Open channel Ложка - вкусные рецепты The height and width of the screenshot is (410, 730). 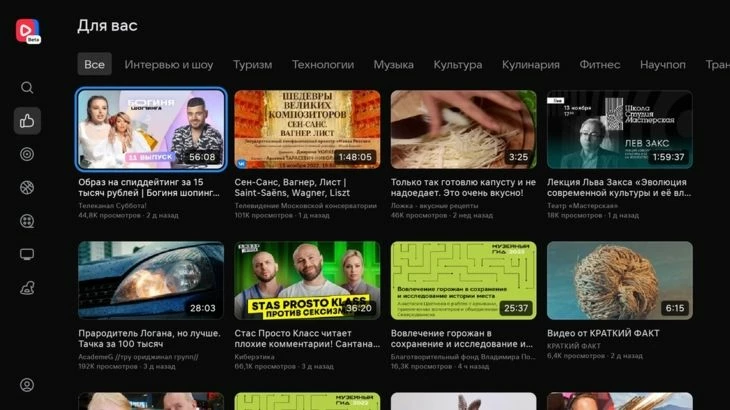tap(434, 206)
